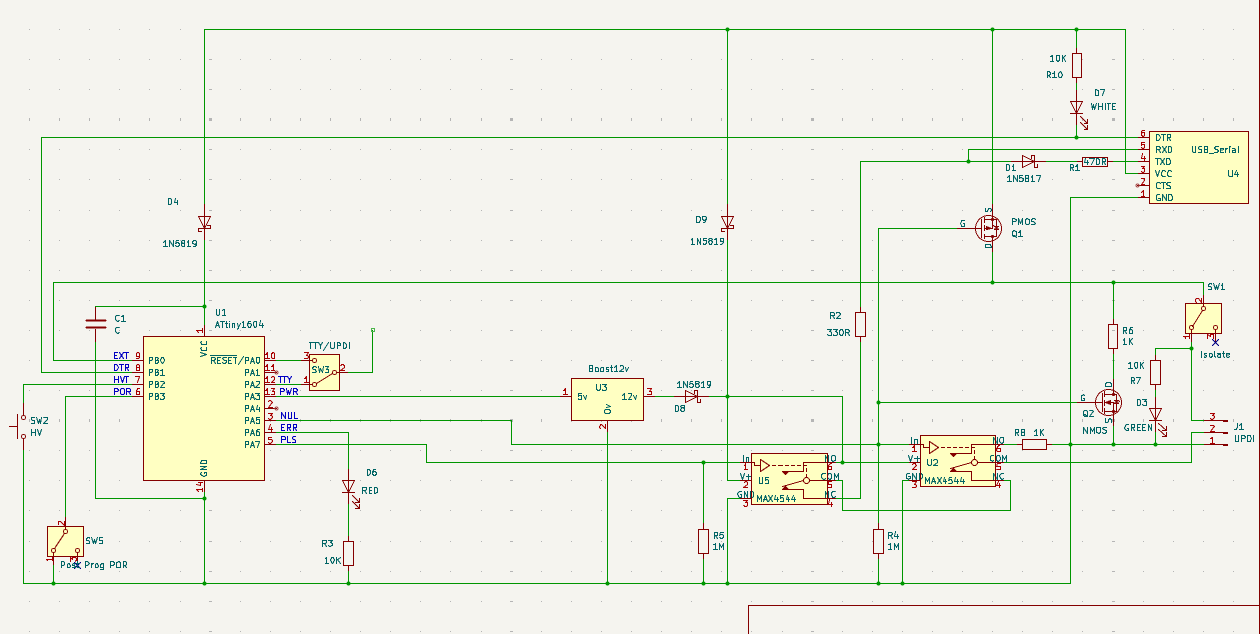Select the Post Prog POR switch SW5

[x=65, y=541]
